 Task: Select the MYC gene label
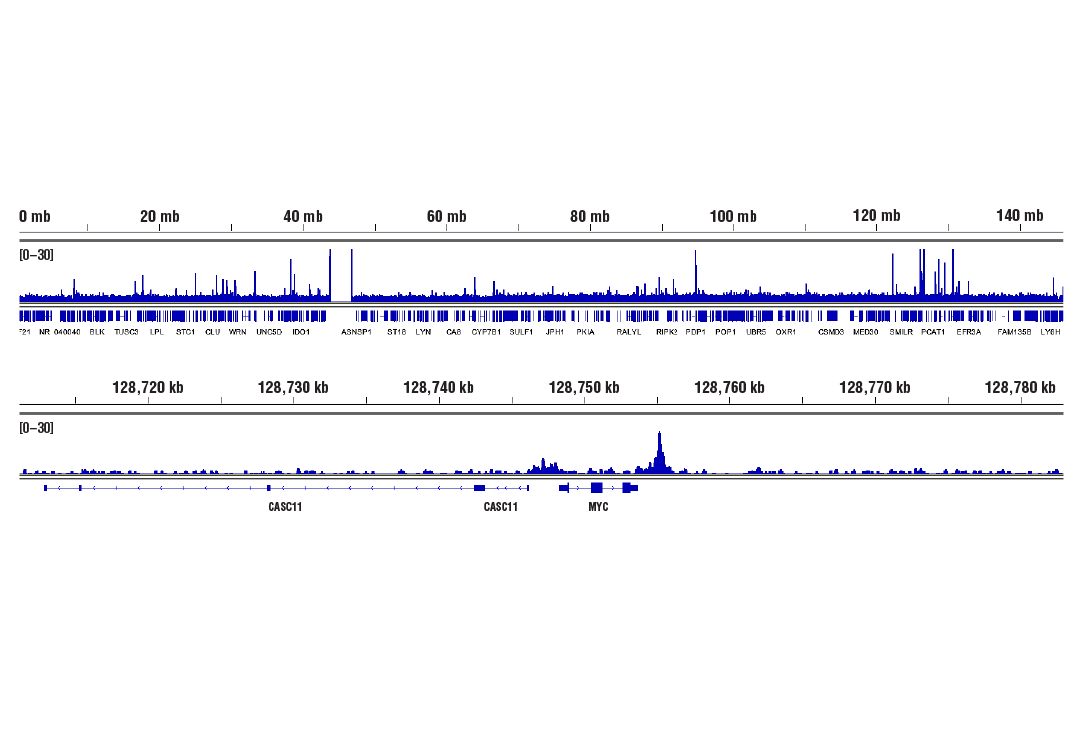coord(598,507)
